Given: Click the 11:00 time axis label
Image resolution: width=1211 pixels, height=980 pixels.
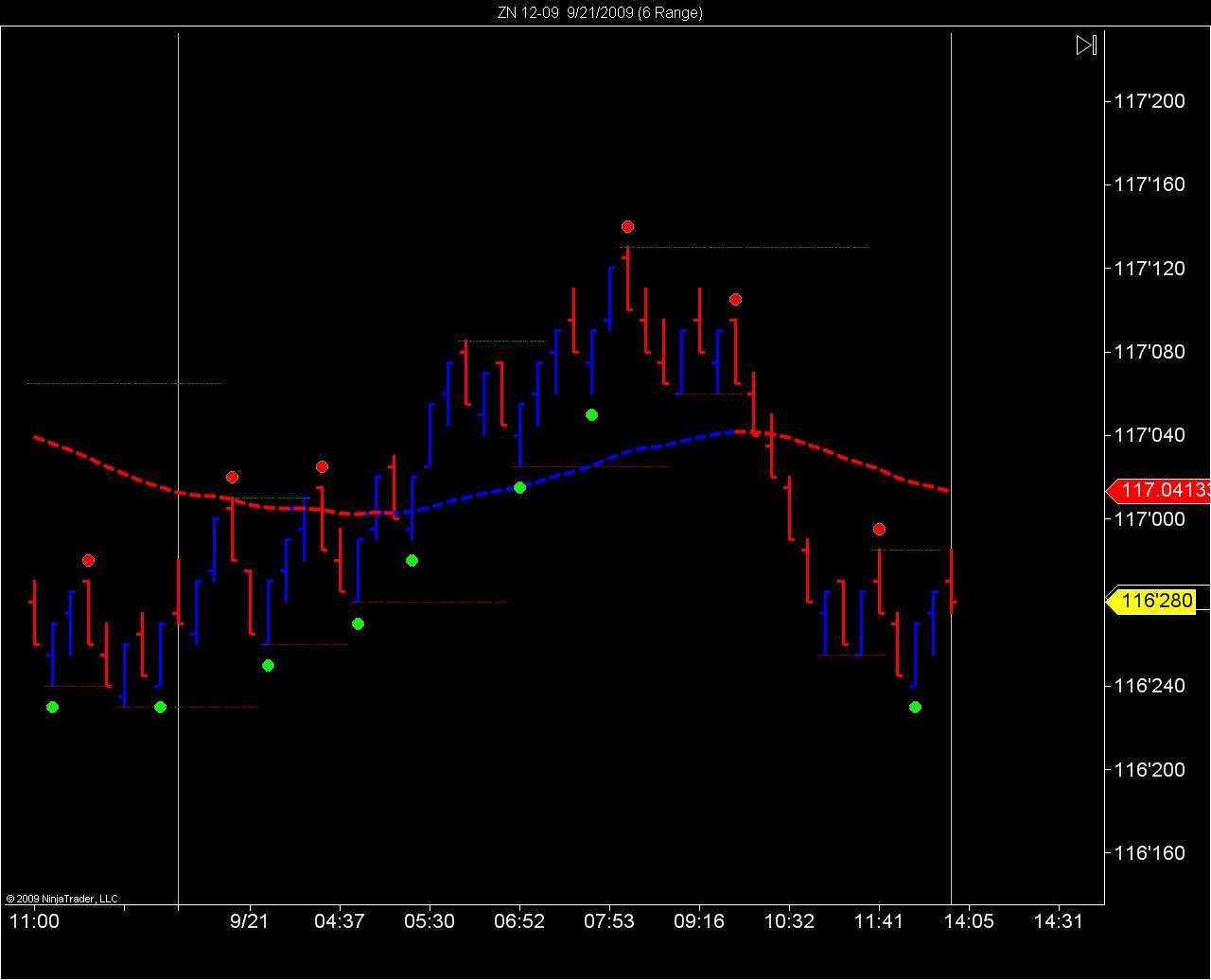Looking at the screenshot, I should click(34, 921).
